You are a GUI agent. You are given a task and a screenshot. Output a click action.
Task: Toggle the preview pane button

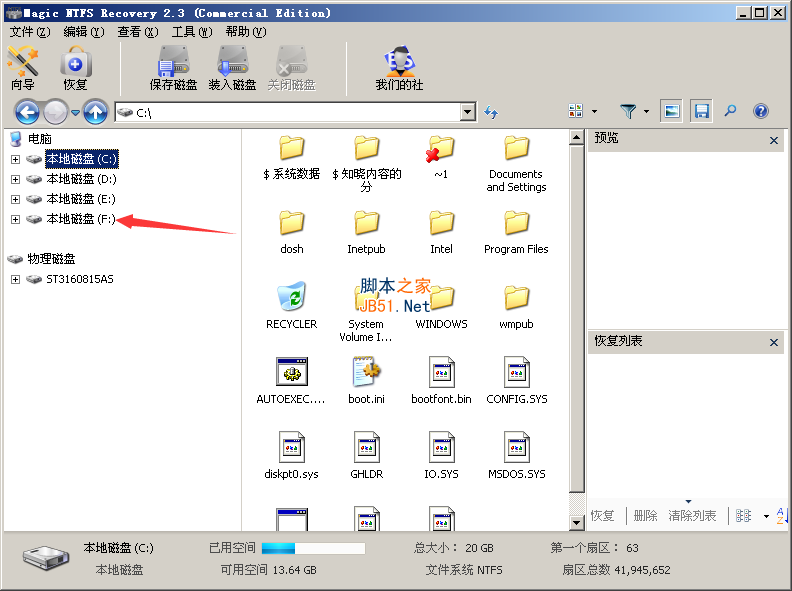point(672,111)
